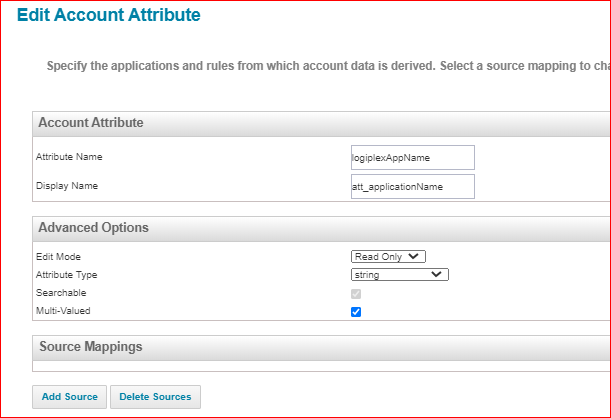This screenshot has height=418, width=611.
Task: Toggle the Searchable checkbox
Action: click(x=356, y=293)
